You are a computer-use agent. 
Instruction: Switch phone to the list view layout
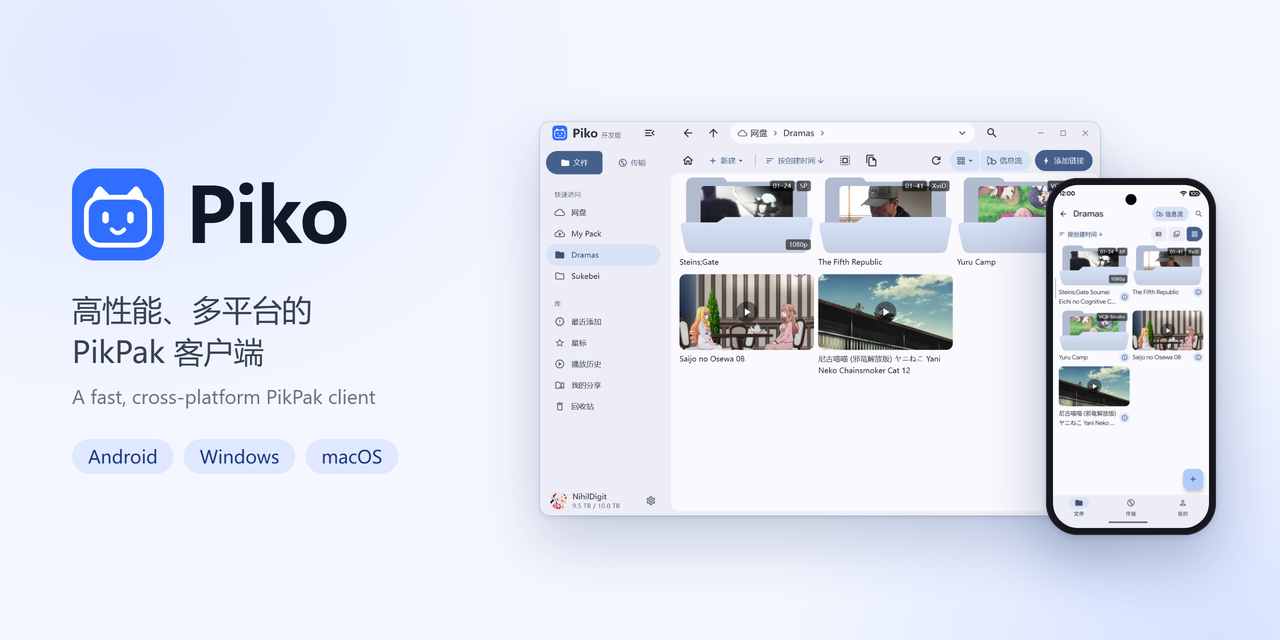coord(1159,234)
